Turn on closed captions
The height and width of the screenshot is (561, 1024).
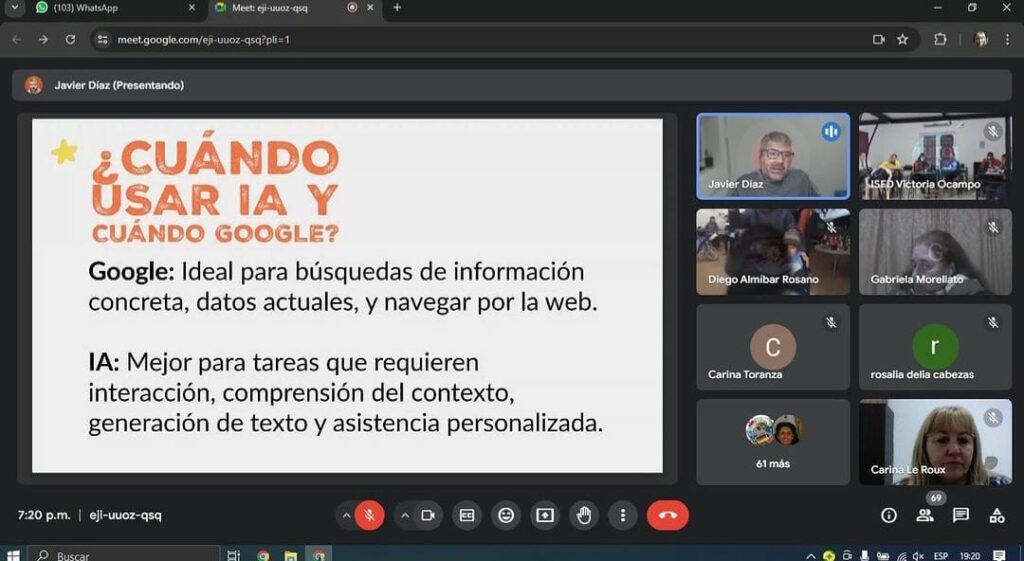[467, 515]
